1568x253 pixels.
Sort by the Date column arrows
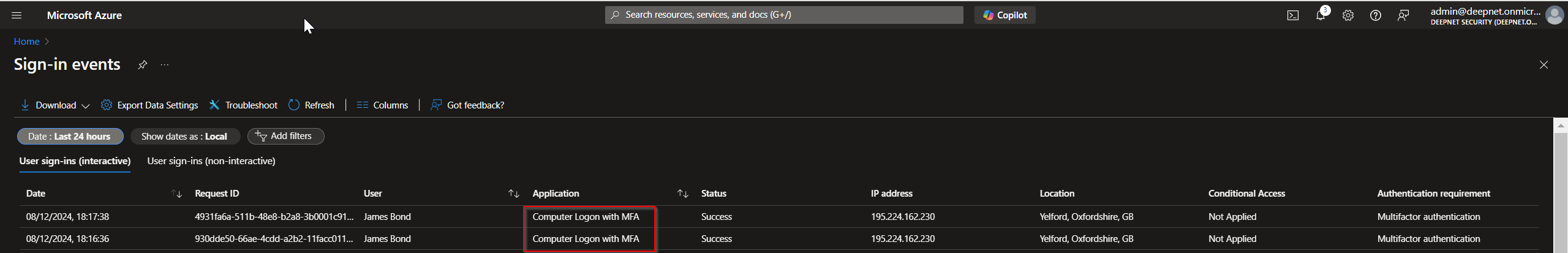click(x=177, y=194)
